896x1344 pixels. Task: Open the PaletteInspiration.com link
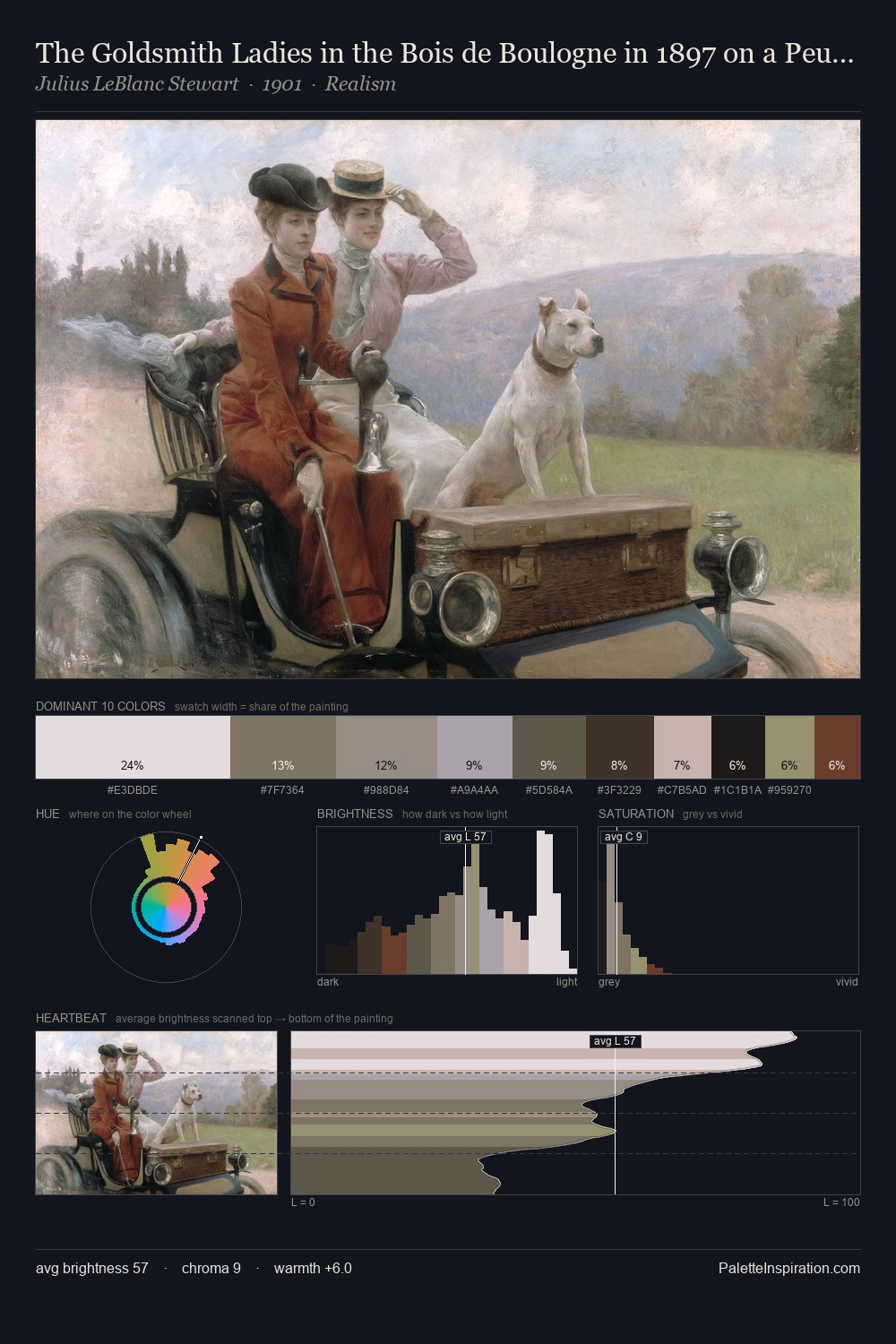coord(789,1269)
